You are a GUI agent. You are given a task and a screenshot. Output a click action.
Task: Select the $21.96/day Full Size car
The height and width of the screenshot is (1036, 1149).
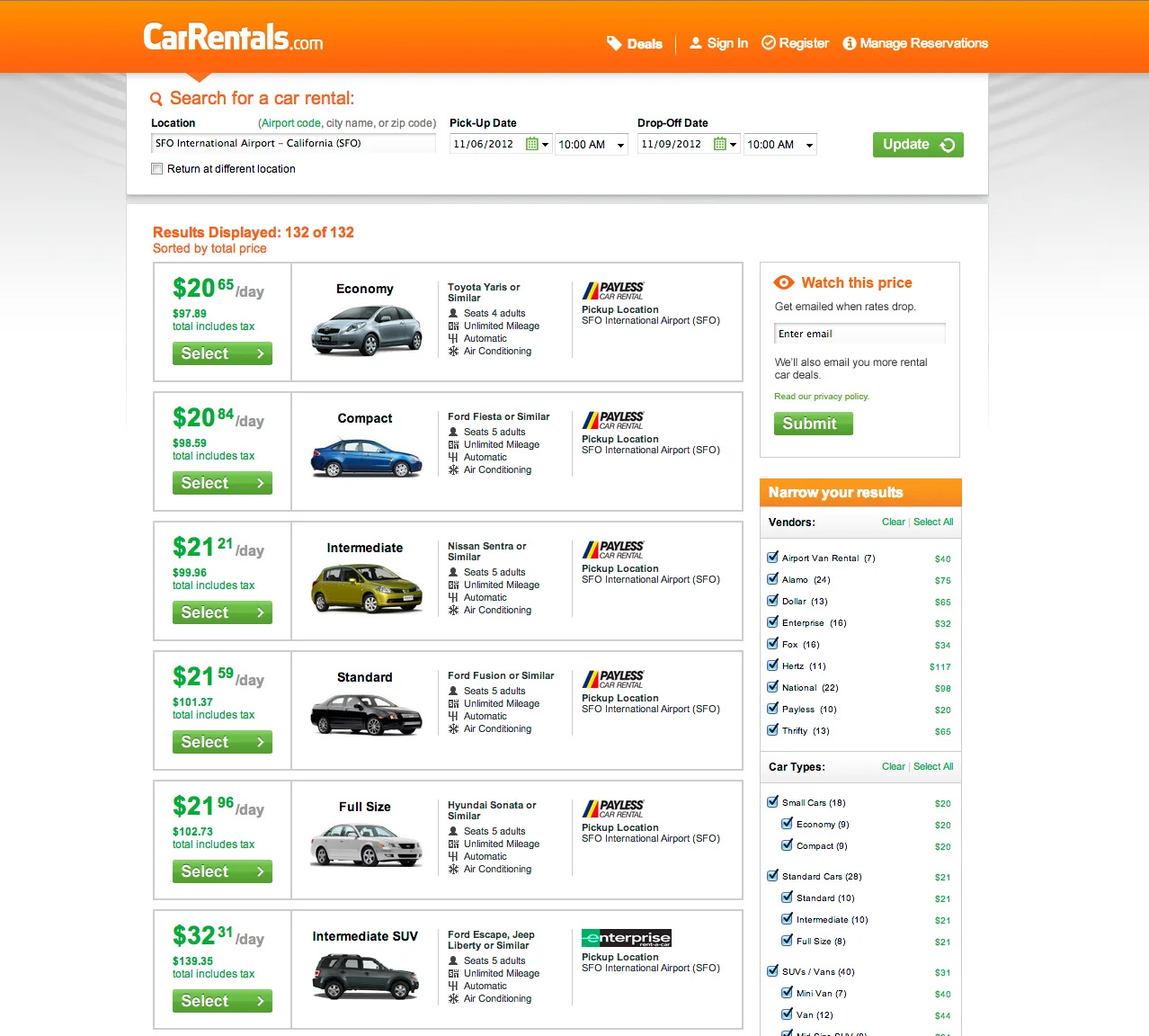point(222,871)
